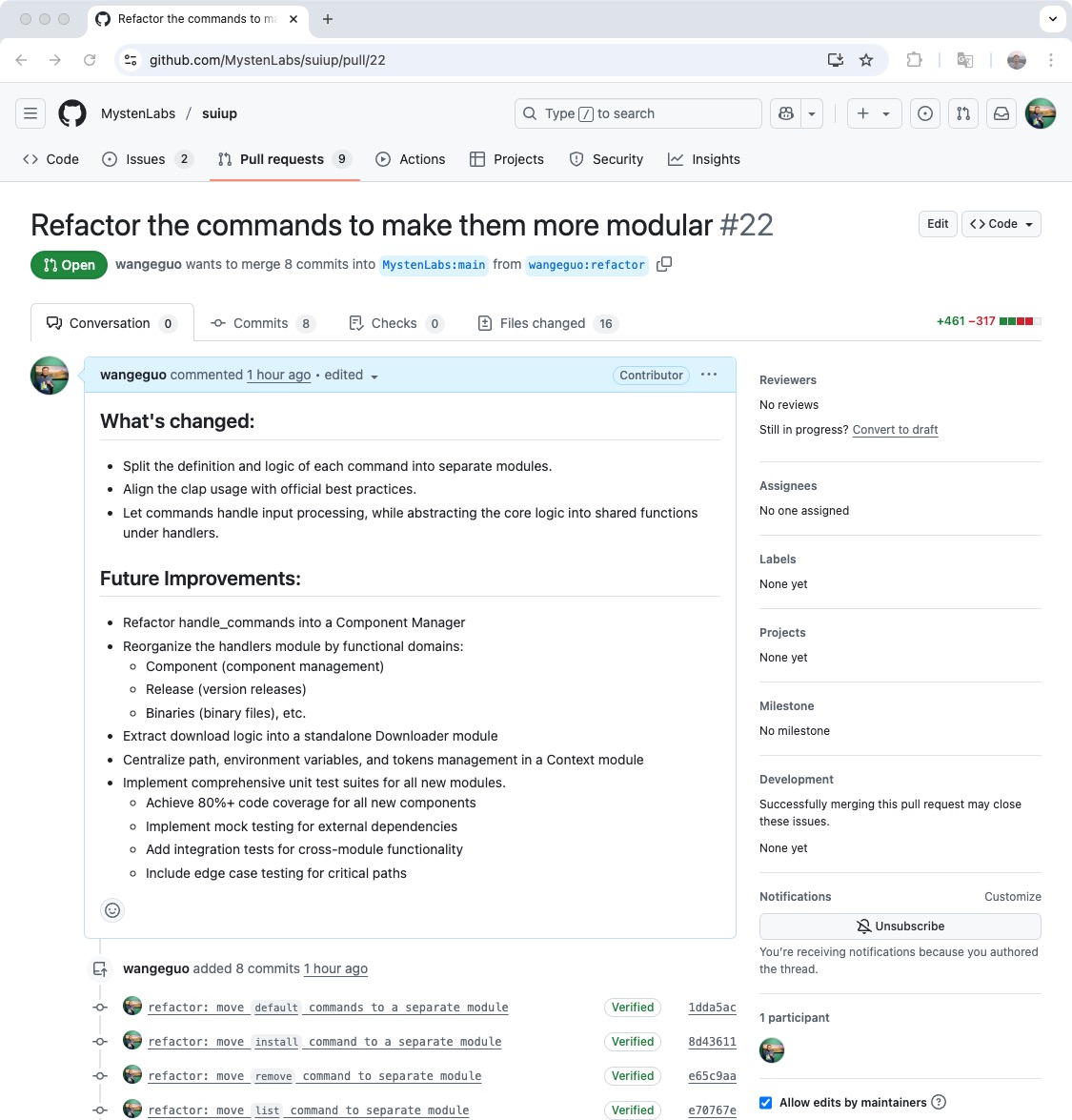This screenshot has width=1072, height=1120.
Task: Click avatar on the e65c9aa commit row
Action: tap(132, 1074)
